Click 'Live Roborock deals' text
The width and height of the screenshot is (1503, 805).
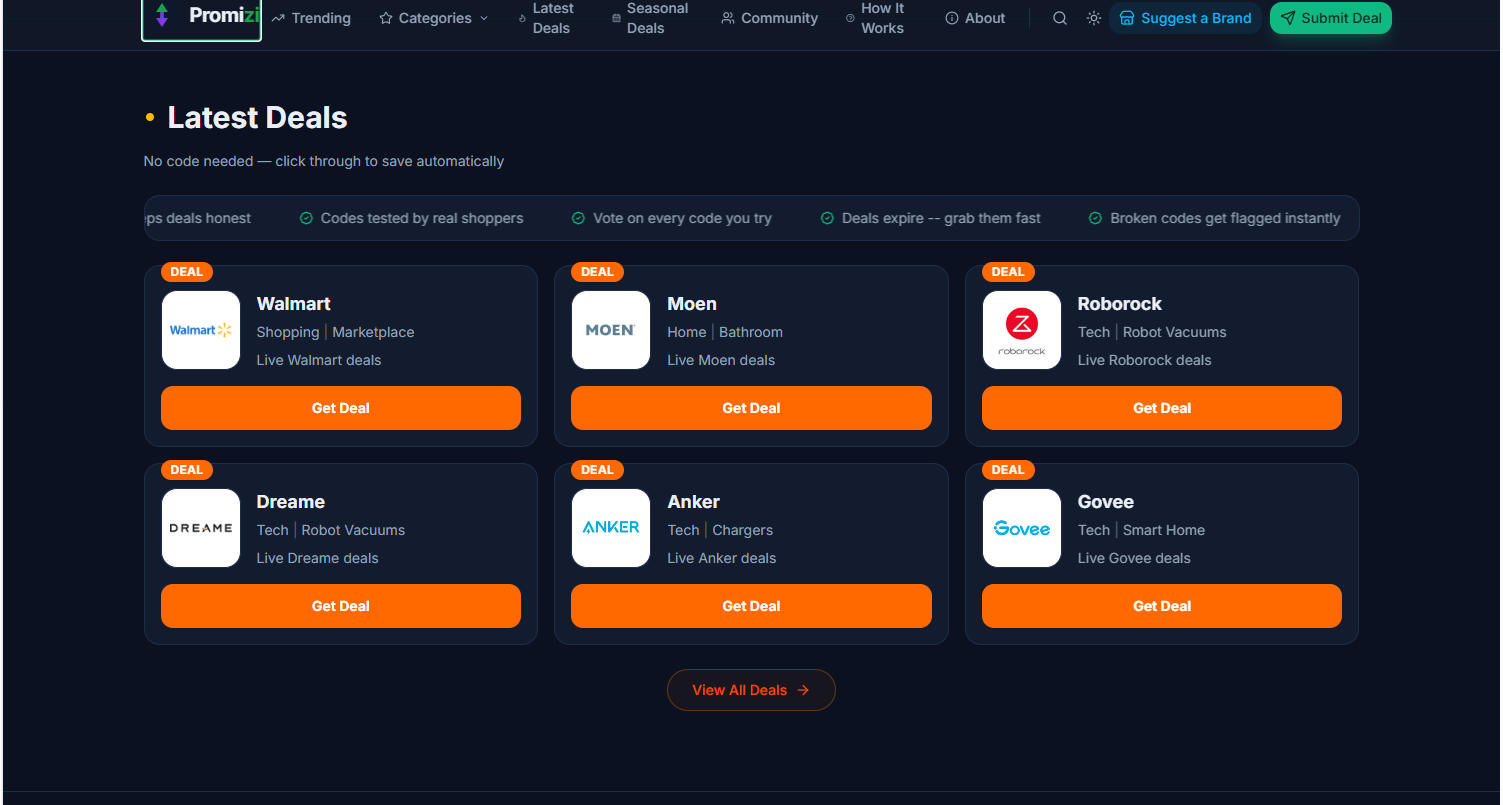pos(1145,360)
